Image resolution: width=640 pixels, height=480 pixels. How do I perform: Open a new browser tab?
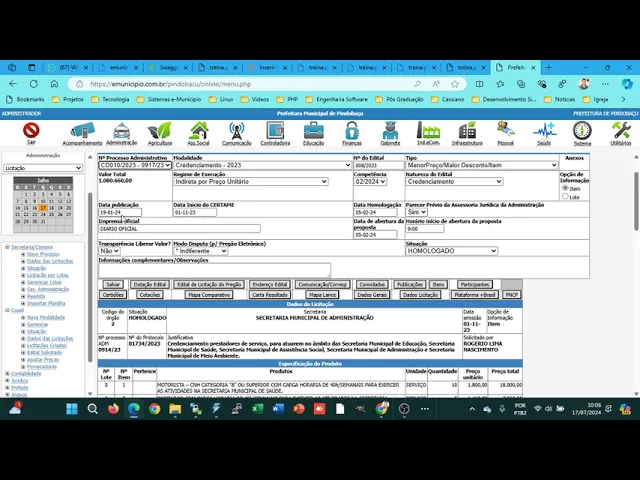pyautogui.click(x=549, y=68)
